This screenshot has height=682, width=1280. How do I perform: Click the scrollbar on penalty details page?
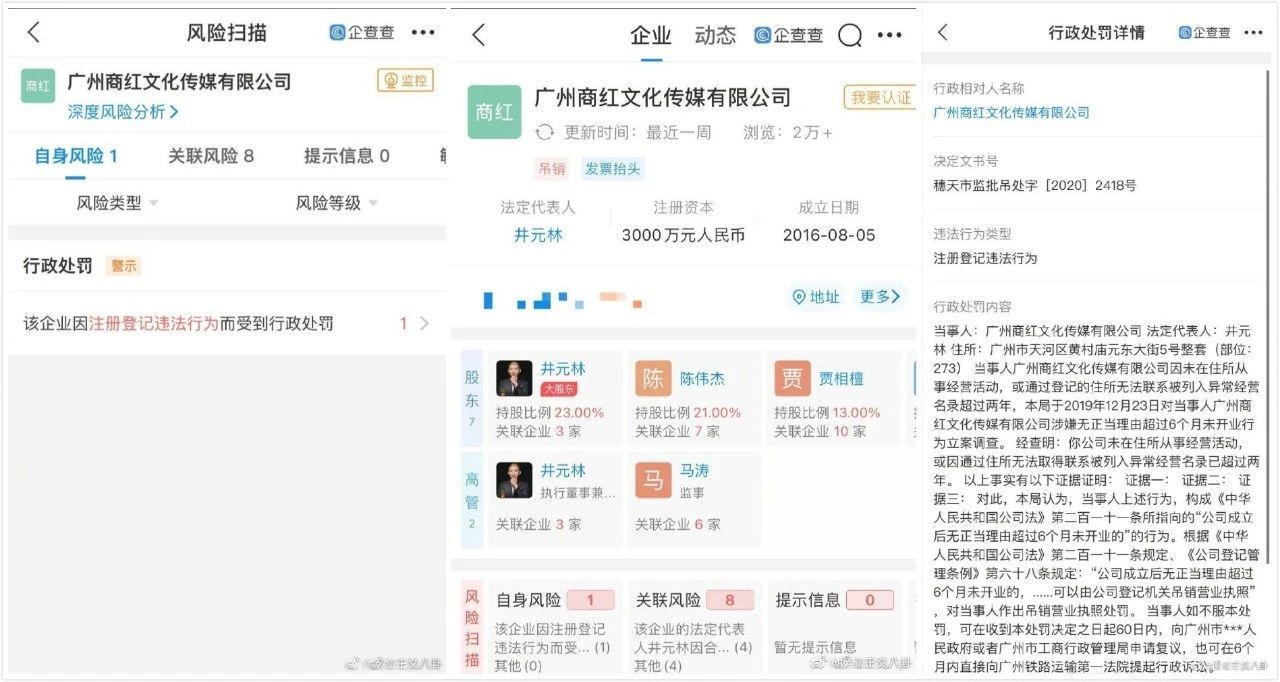click(1269, 315)
